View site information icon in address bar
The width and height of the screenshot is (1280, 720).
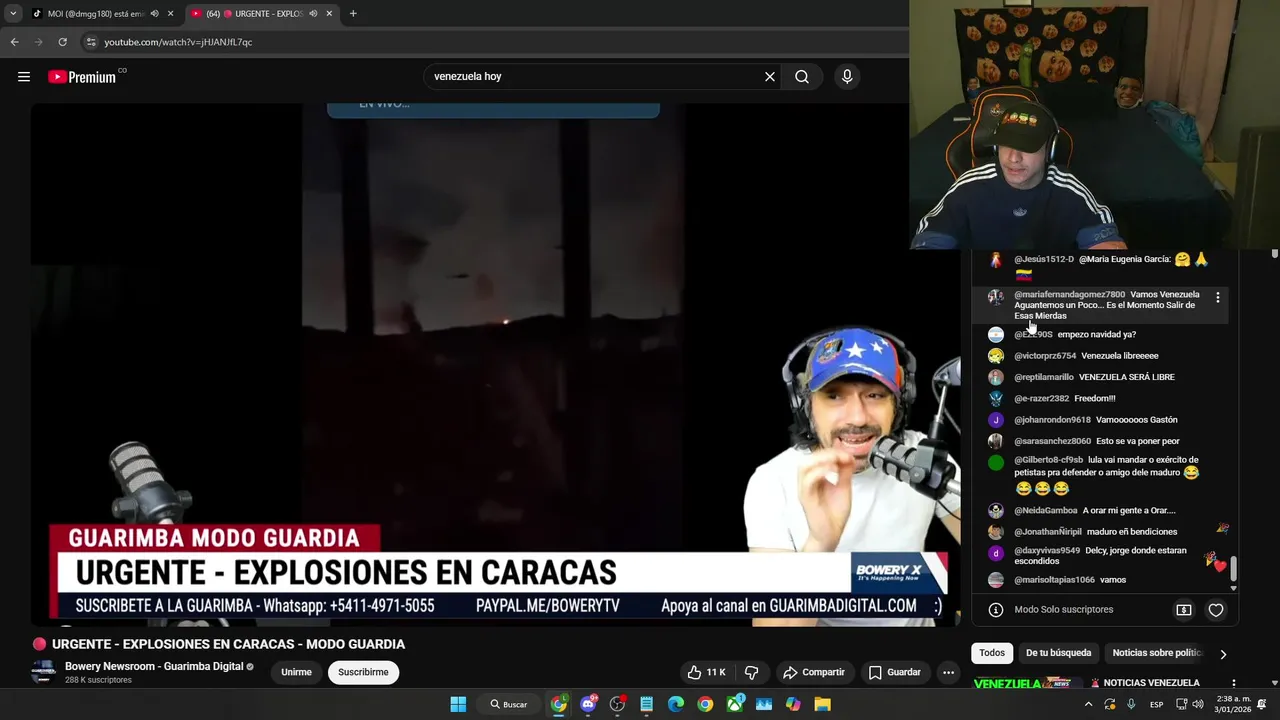click(91, 42)
